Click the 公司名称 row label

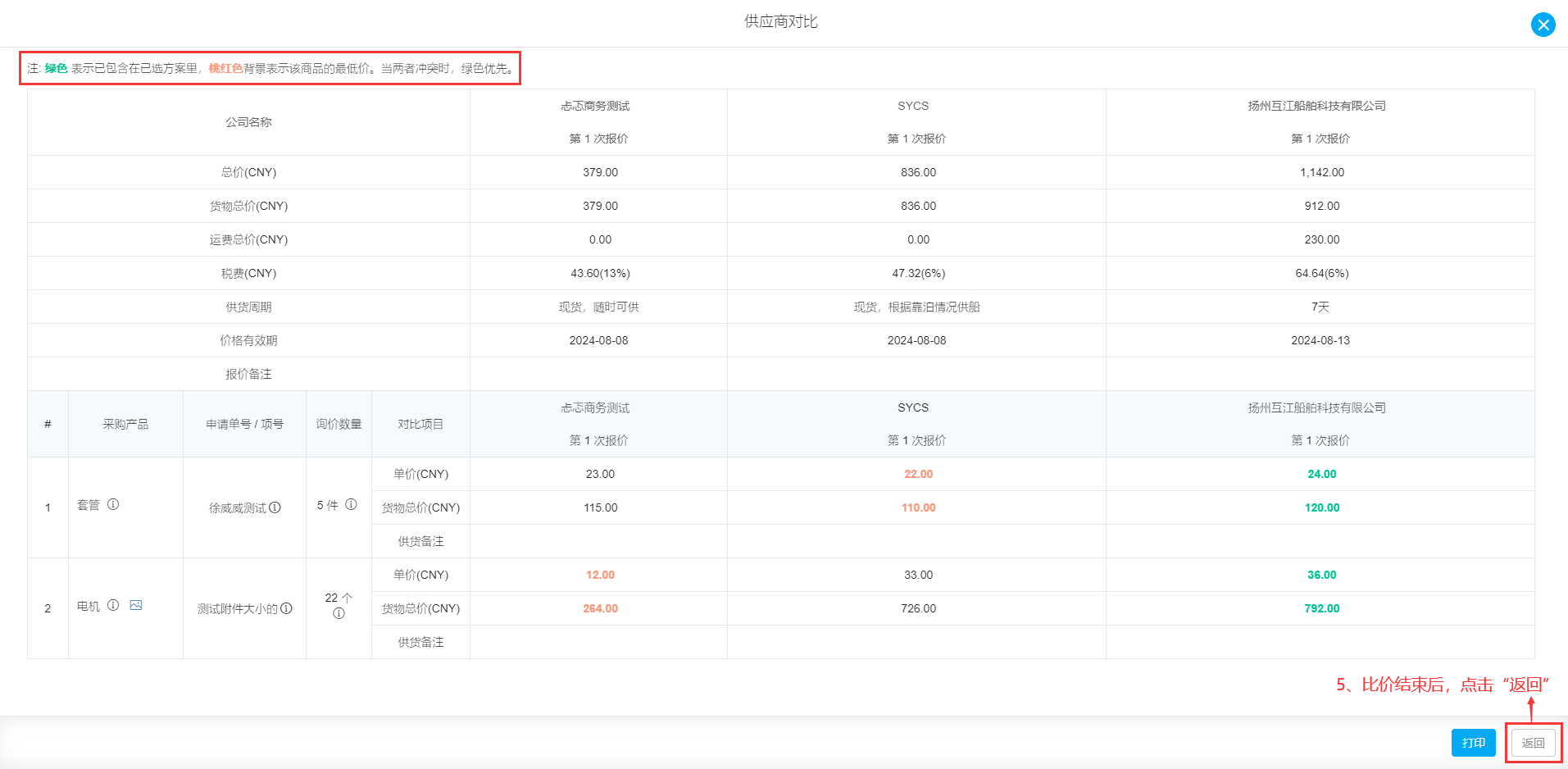click(248, 122)
